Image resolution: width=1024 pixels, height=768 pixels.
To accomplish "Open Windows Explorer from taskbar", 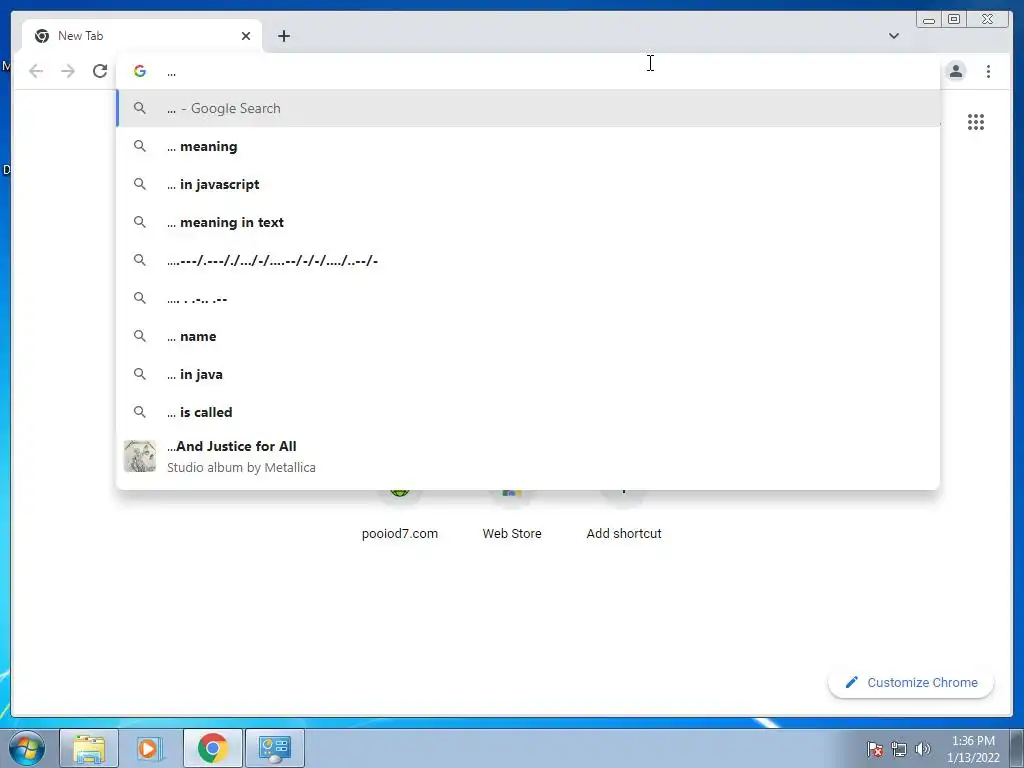I will coord(89,748).
